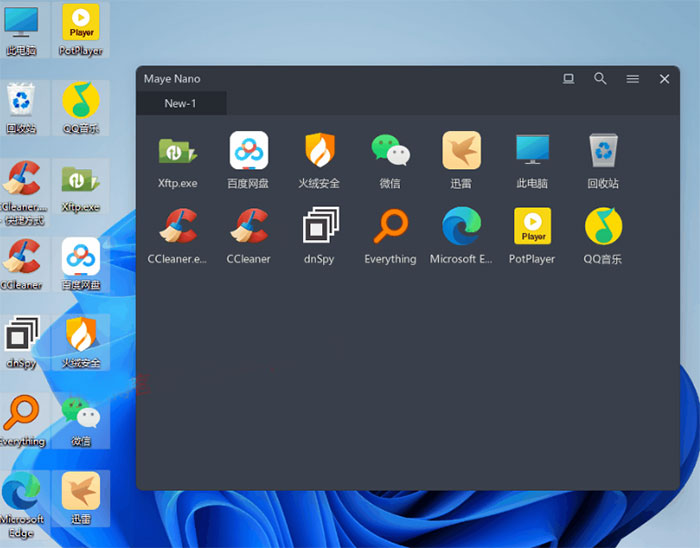
Task: Select Everything desktop shortcut
Action: (22, 421)
